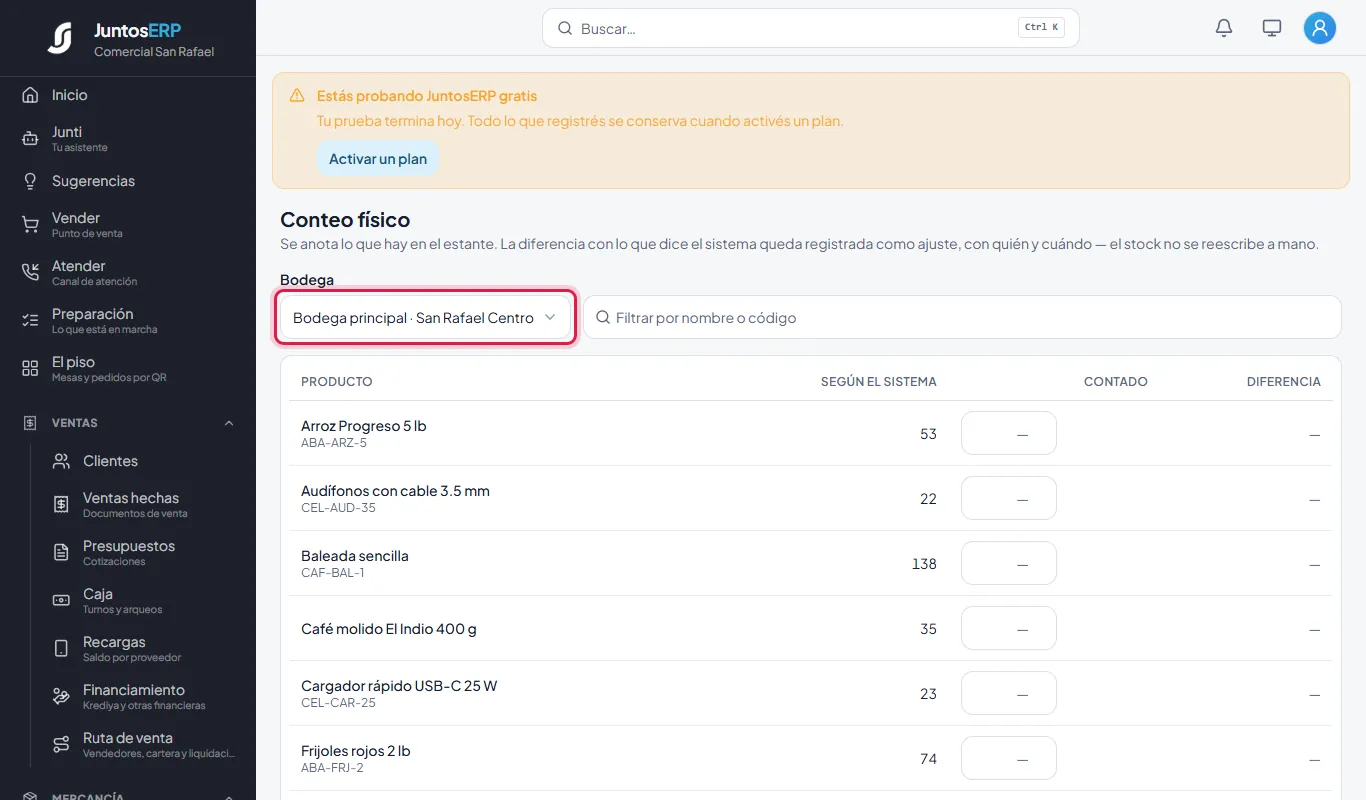Click the Vender shopping cart icon

(x=30, y=225)
